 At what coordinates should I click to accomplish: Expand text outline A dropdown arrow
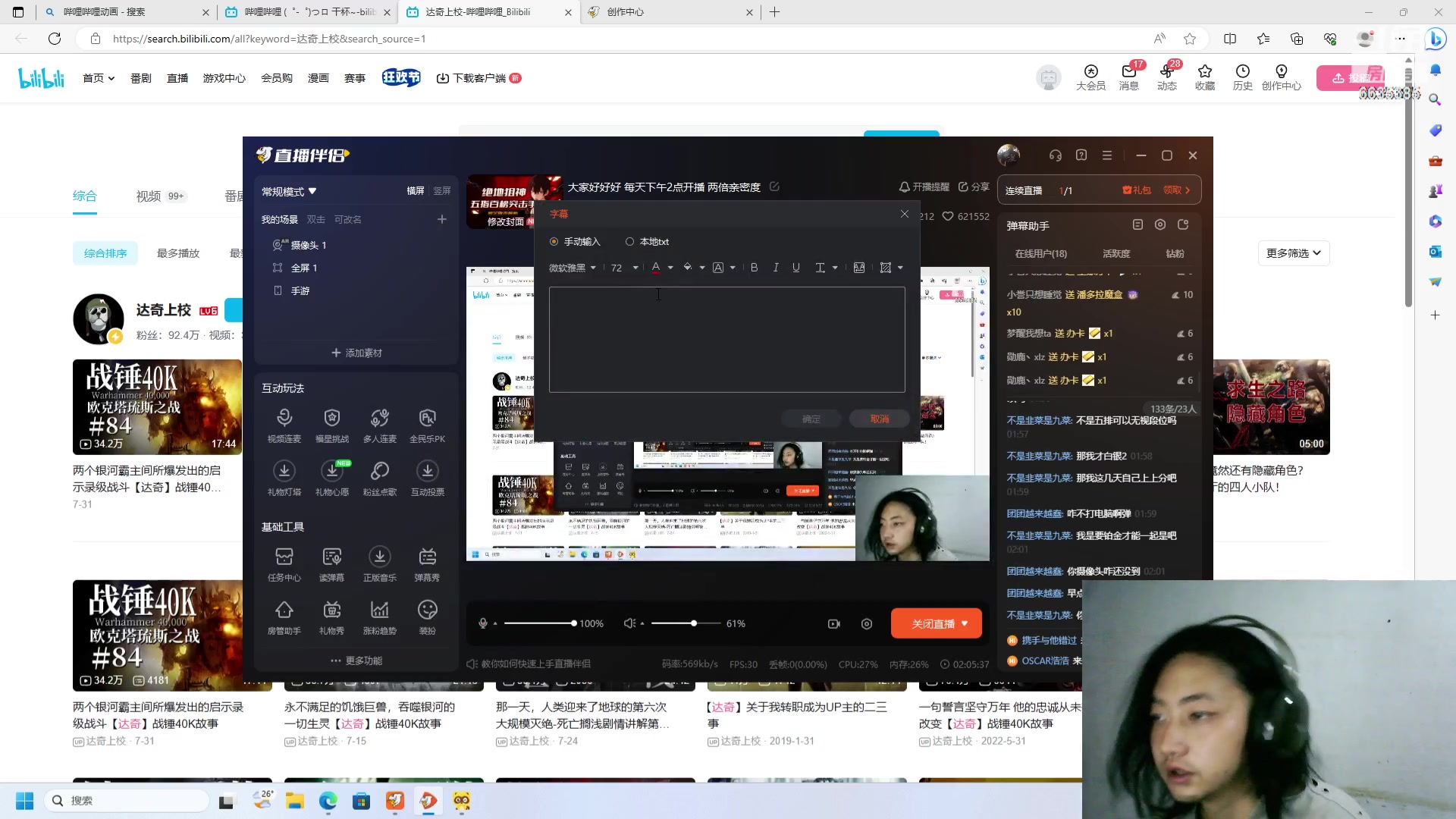pos(733,267)
